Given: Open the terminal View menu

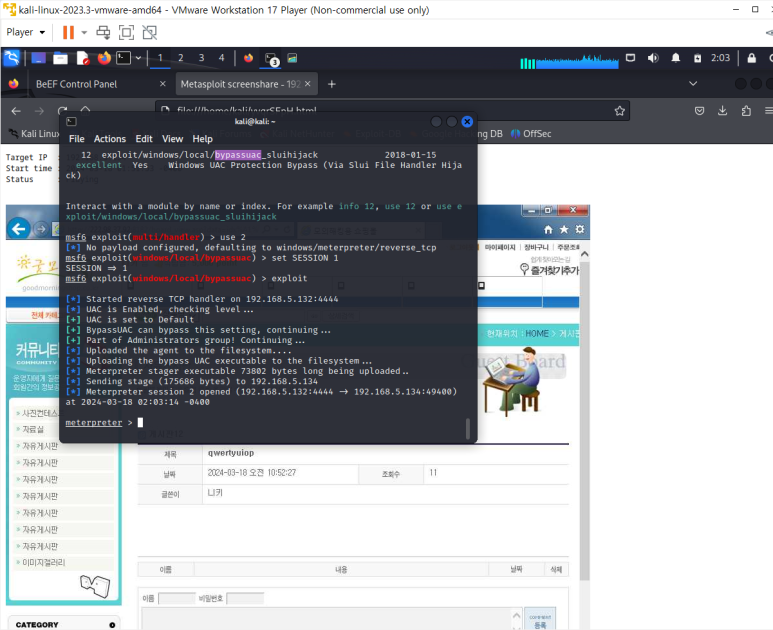Looking at the screenshot, I should [173, 139].
